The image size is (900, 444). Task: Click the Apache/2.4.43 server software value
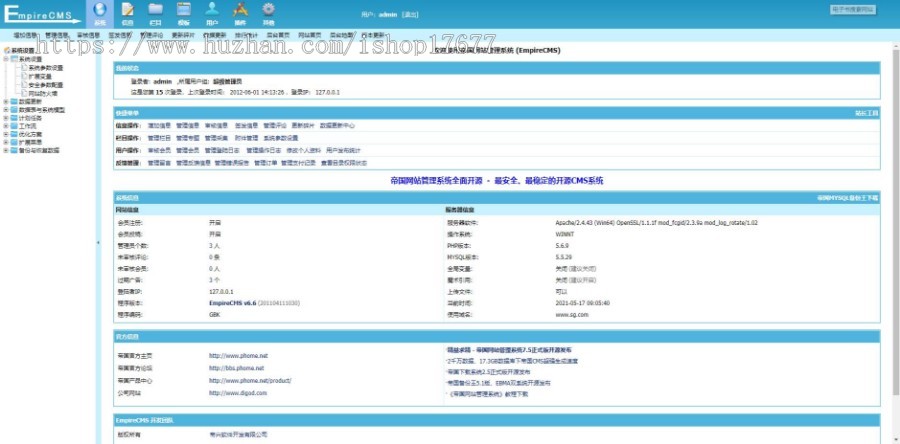656,223
